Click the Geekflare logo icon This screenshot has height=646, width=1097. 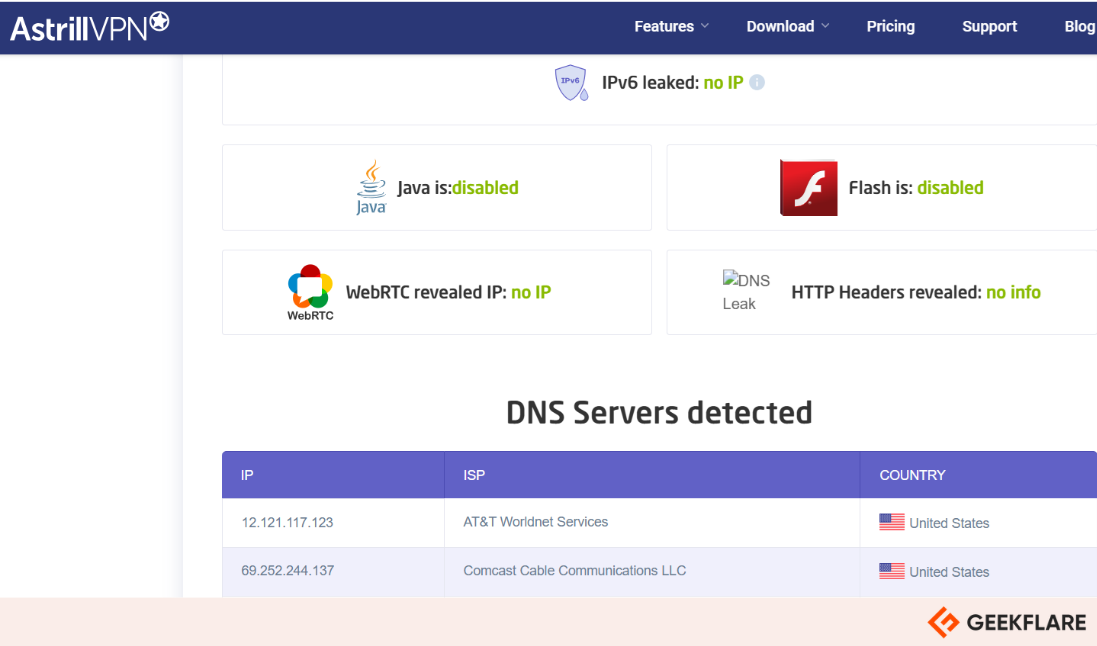943,622
